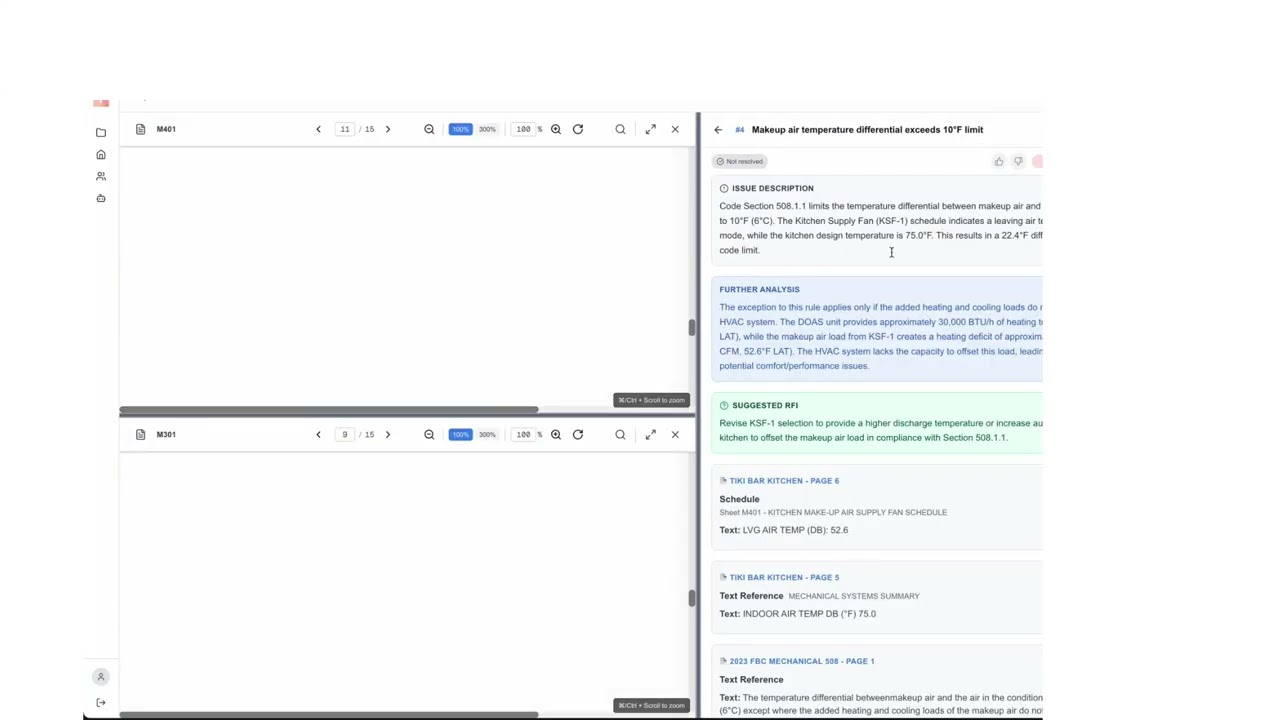Image resolution: width=1280 pixels, height=720 pixels.
Task: Select 300% zoom preset in M401 viewer
Action: coord(487,129)
